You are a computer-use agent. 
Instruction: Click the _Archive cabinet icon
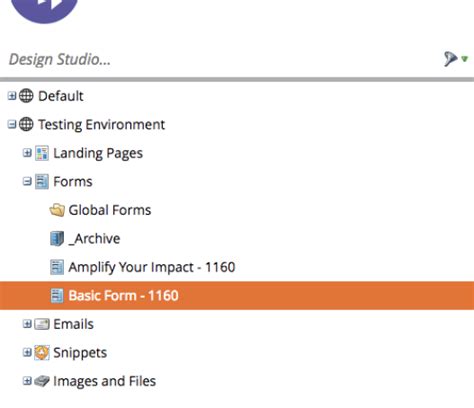tap(57, 239)
